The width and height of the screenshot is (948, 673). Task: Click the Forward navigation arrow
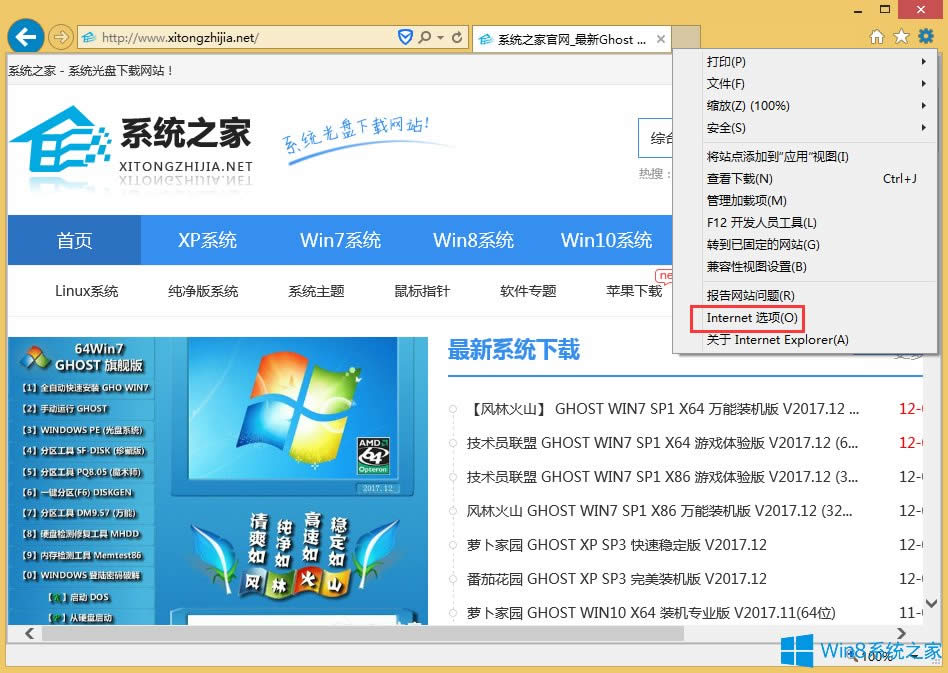58,36
